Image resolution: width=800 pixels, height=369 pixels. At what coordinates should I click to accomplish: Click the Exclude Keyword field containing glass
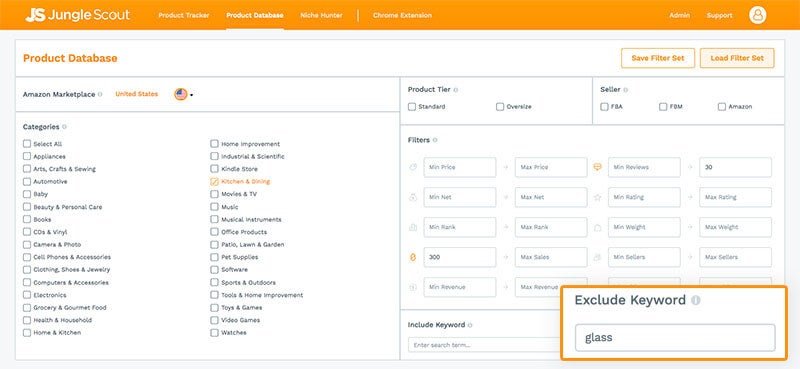pyautogui.click(x=674, y=338)
